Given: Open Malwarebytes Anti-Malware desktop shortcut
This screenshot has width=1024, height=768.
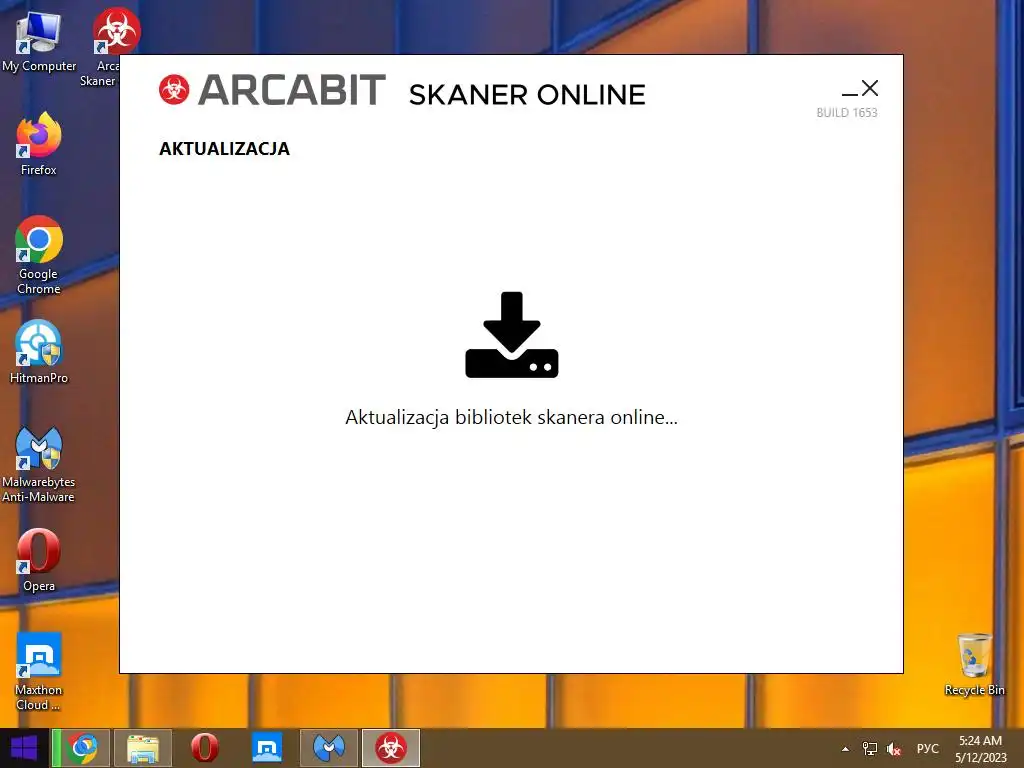Looking at the screenshot, I should tap(39, 465).
